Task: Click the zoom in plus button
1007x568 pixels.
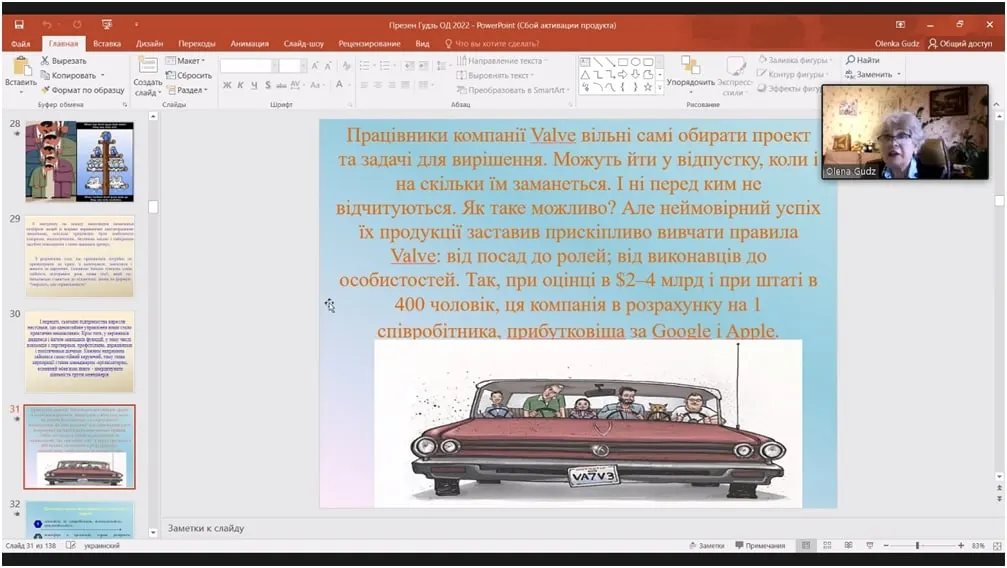Action: coord(961,546)
